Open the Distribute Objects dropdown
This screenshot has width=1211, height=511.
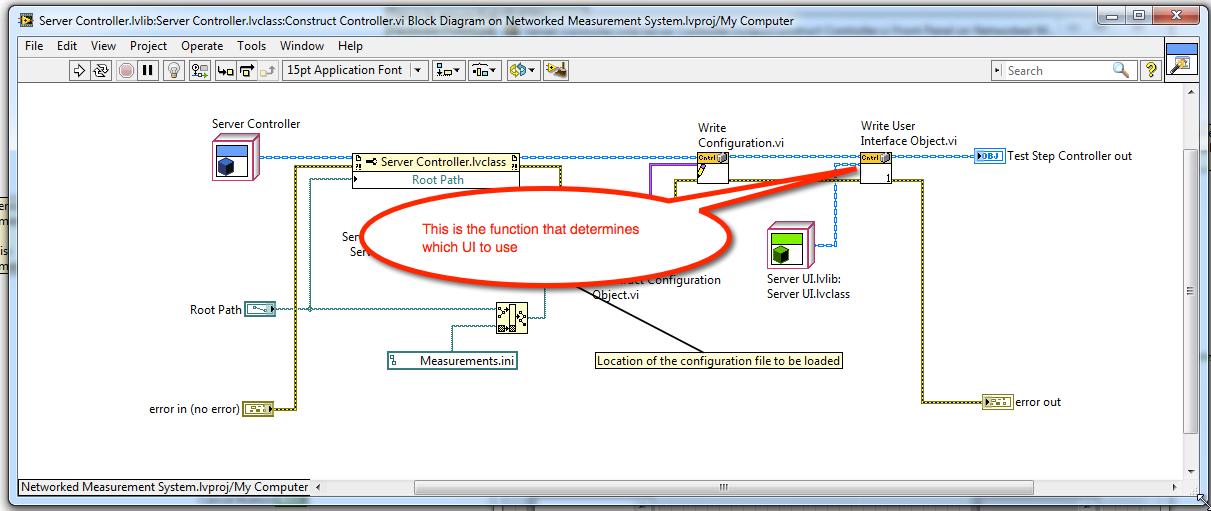point(484,70)
